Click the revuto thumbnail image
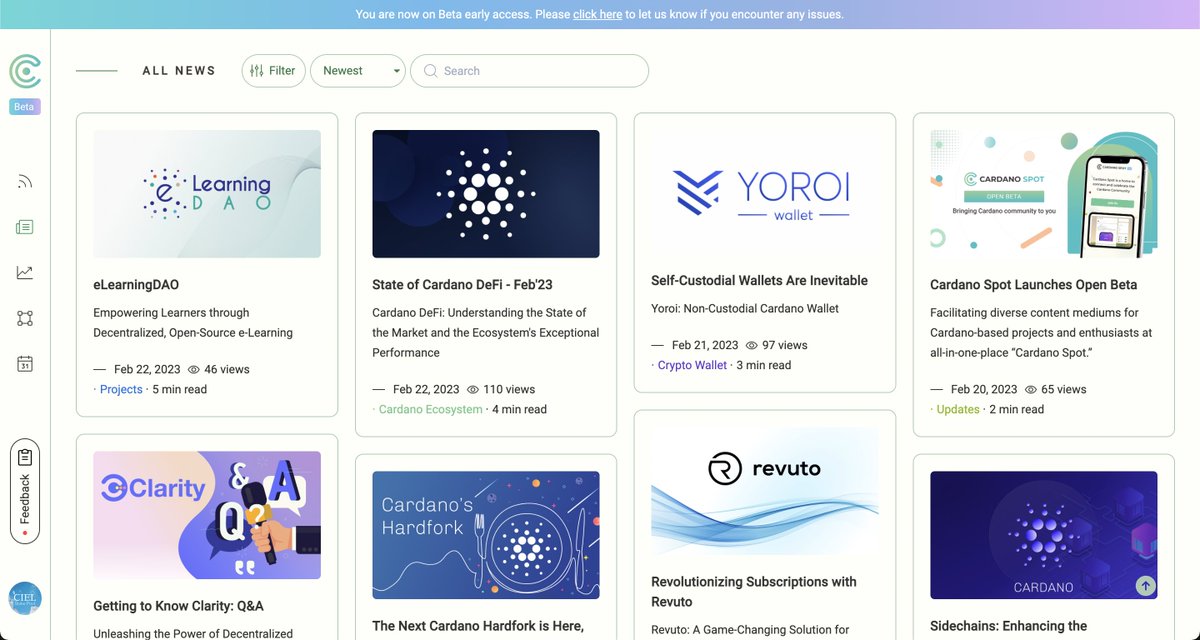This screenshot has width=1200, height=640. [x=765, y=491]
